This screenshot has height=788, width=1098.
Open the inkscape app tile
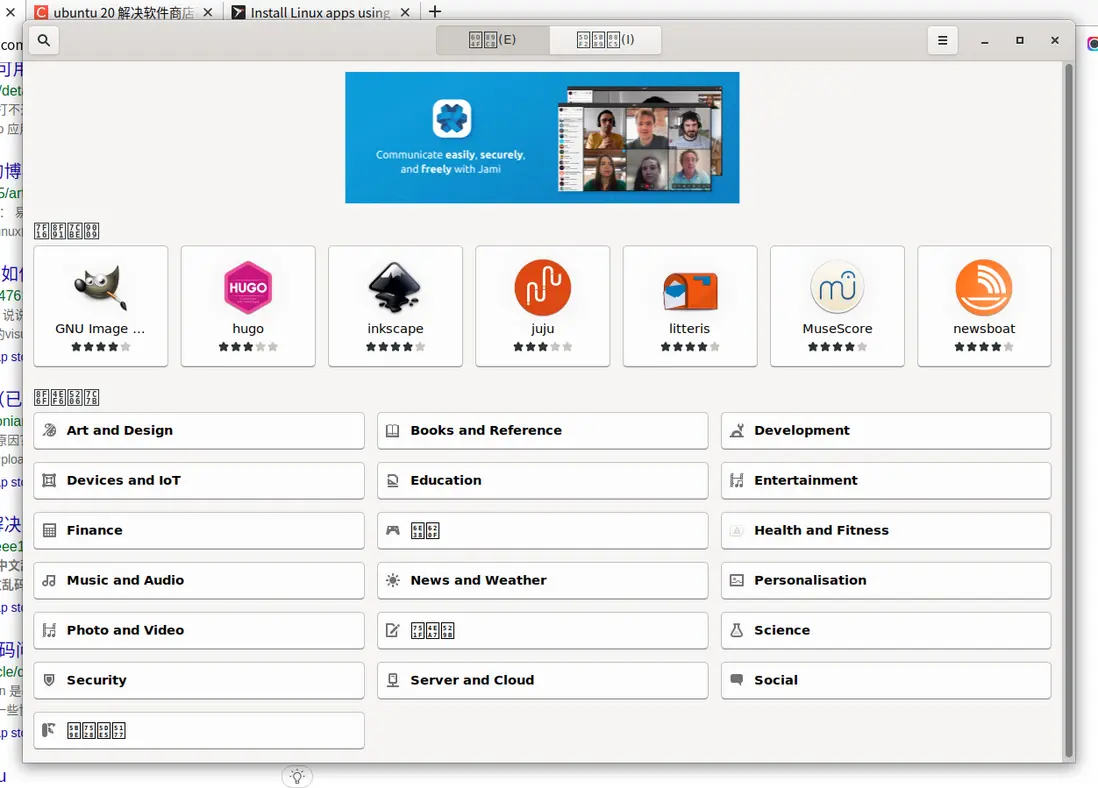[396, 306]
